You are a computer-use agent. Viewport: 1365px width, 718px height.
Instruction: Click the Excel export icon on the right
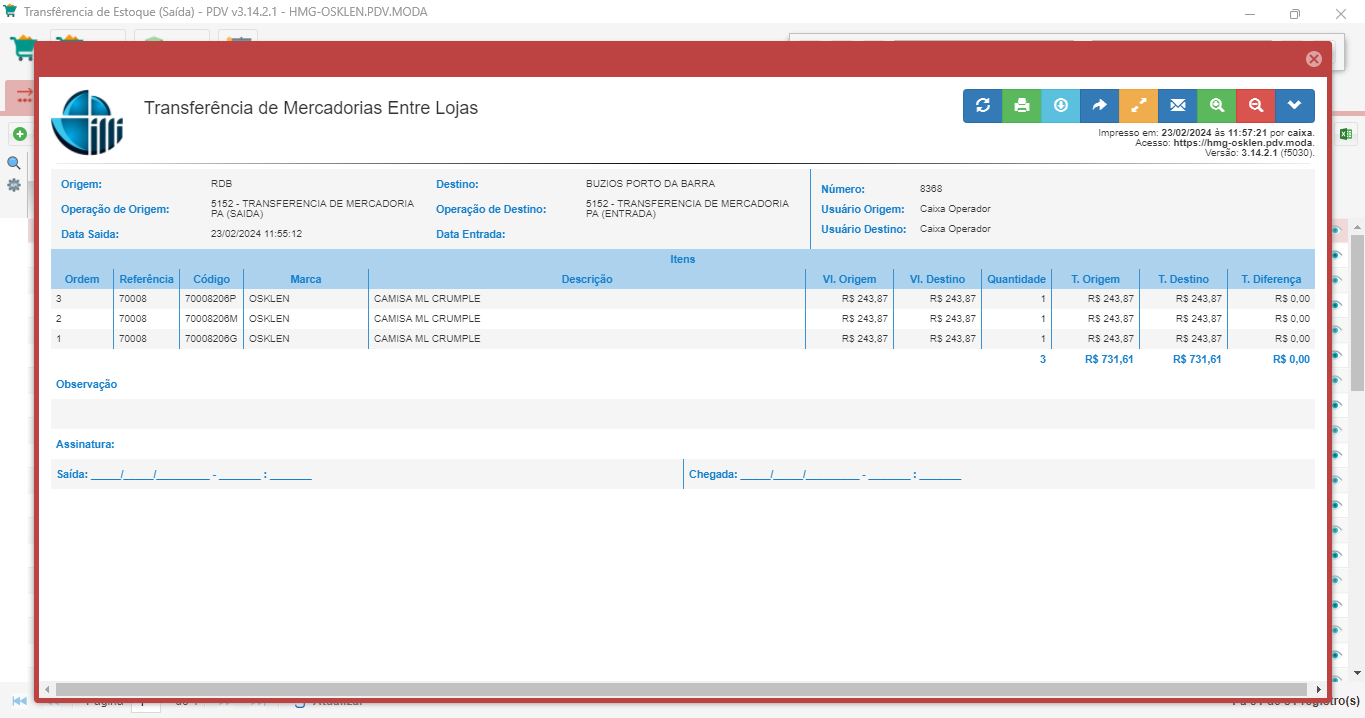point(1346,134)
